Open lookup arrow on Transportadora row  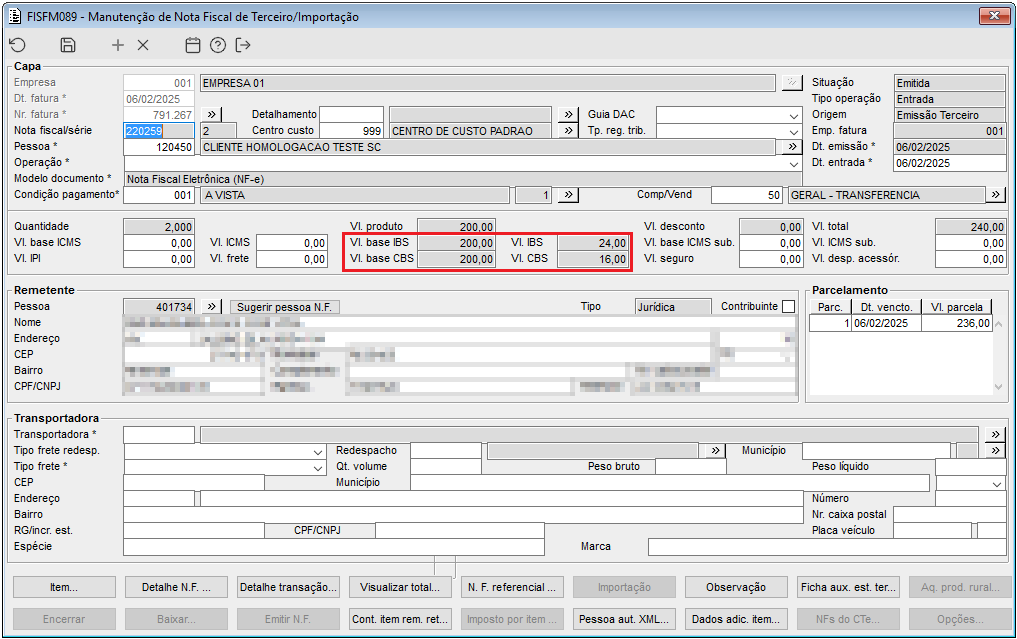click(996, 435)
